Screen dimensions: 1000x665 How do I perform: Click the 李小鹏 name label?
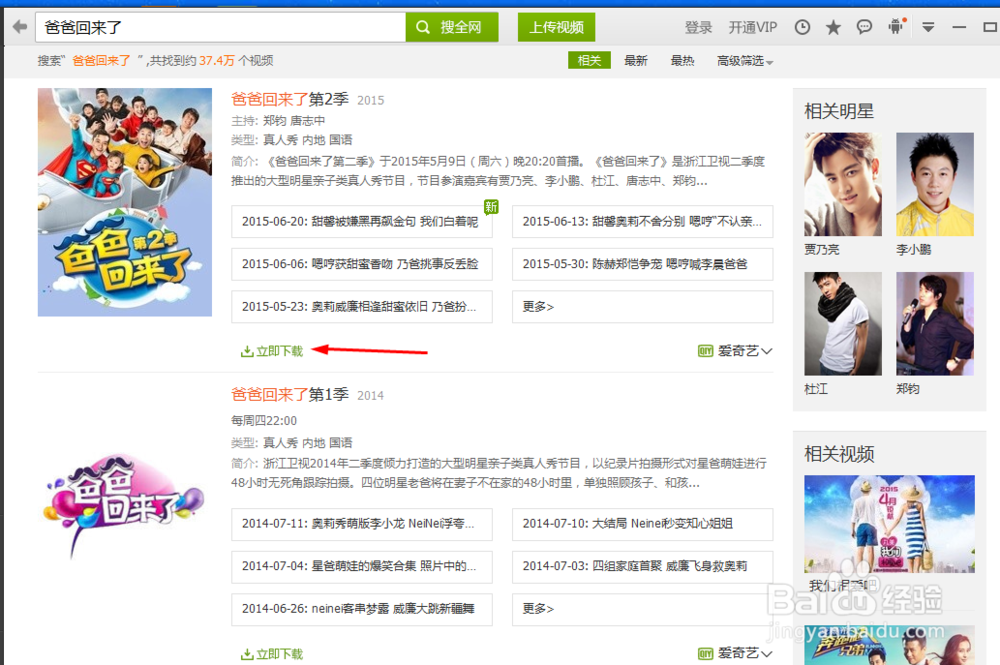click(914, 250)
